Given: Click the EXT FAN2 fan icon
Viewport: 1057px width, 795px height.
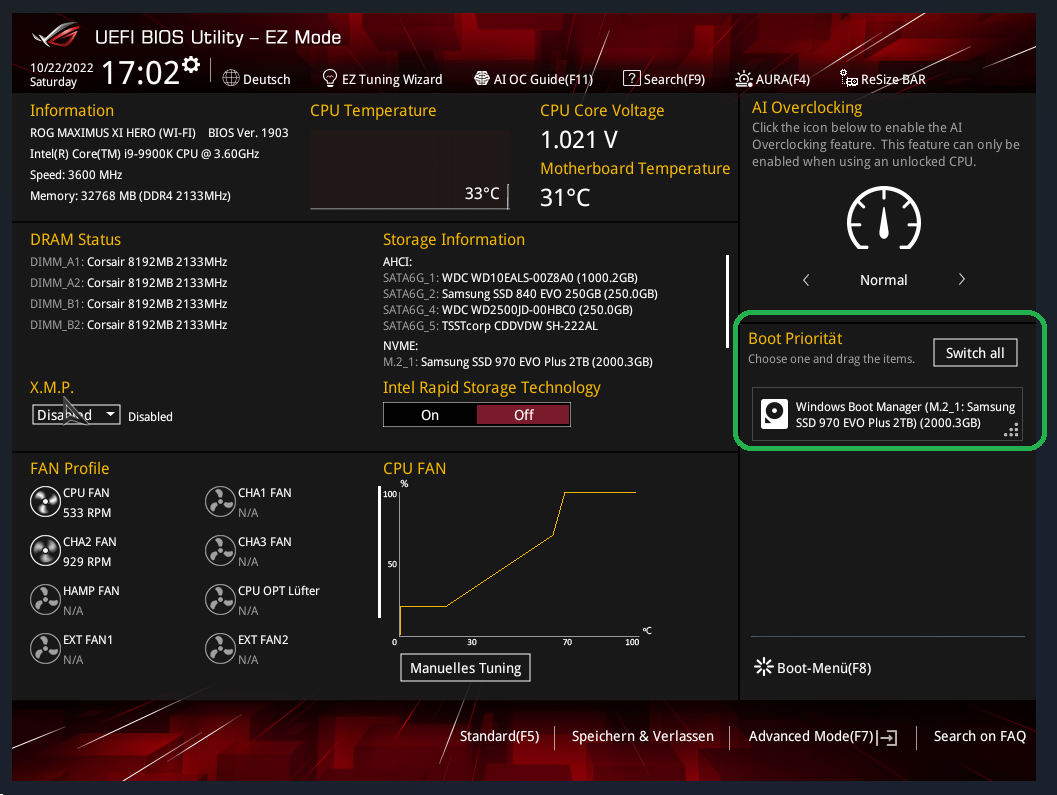Looking at the screenshot, I should (x=220, y=649).
